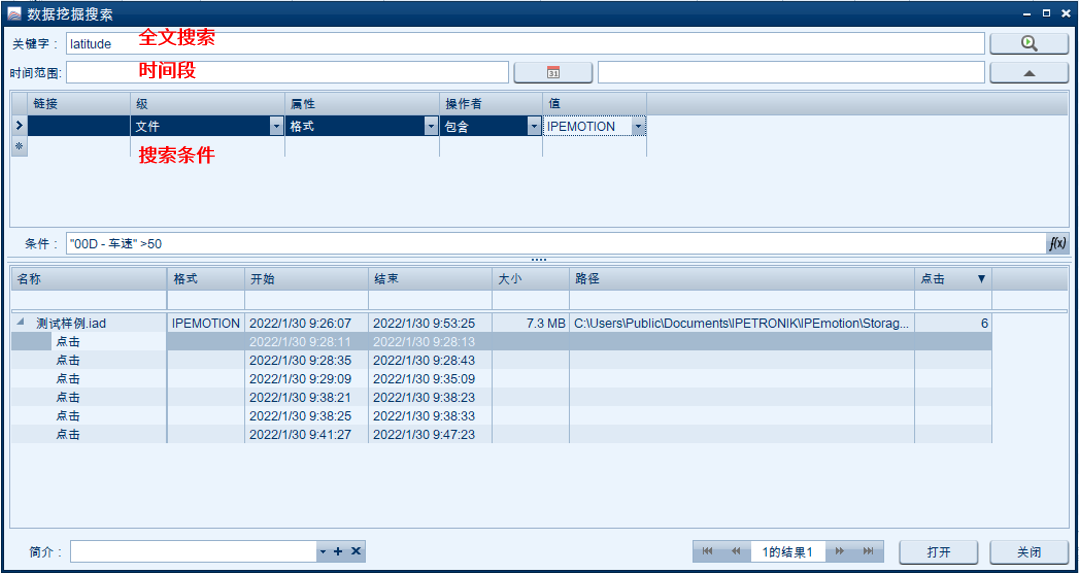Viewport: 1081px width, 577px height.
Task: Collapse search conditions with the up-arrow button
Action: [x=1029, y=72]
